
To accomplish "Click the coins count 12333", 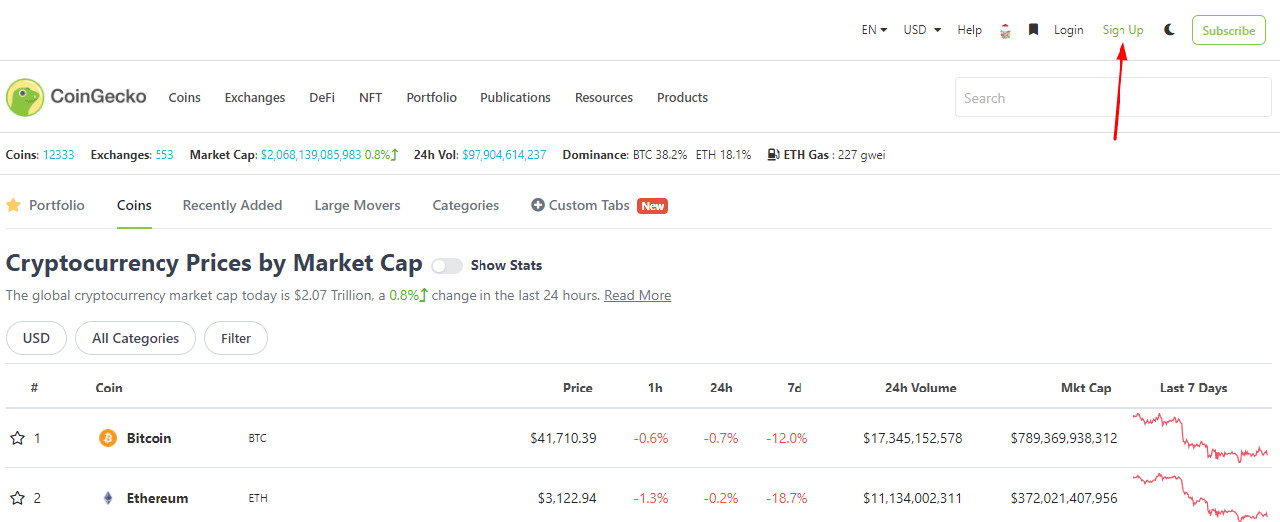I will point(58,155).
